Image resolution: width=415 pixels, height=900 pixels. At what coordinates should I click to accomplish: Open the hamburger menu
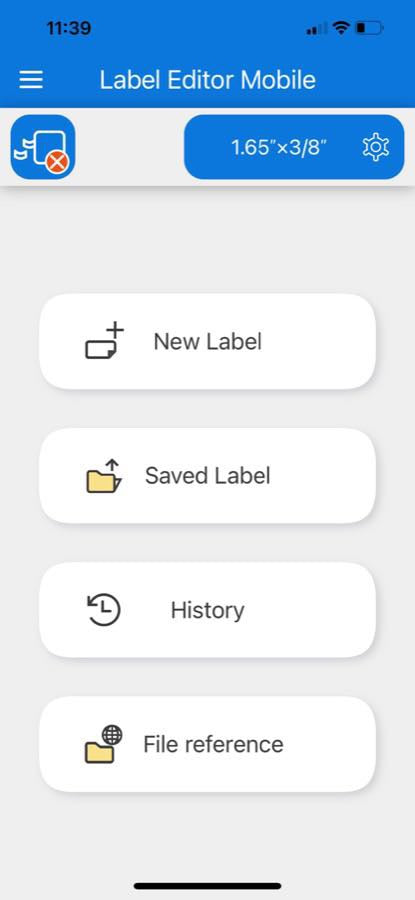point(31,79)
